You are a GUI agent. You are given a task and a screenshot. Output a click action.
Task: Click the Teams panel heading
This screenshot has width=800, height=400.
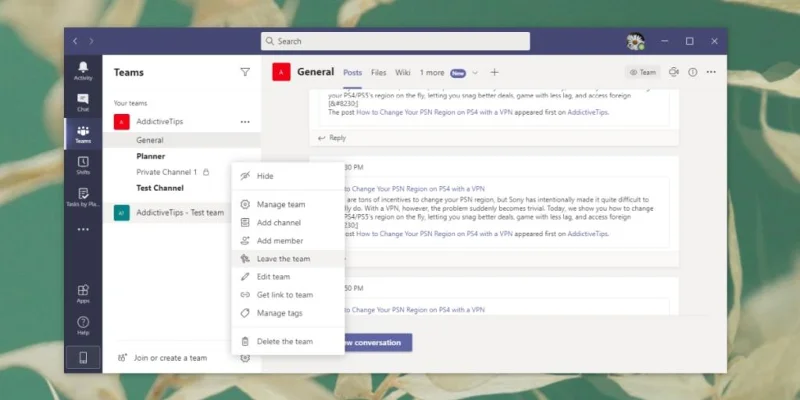point(129,72)
